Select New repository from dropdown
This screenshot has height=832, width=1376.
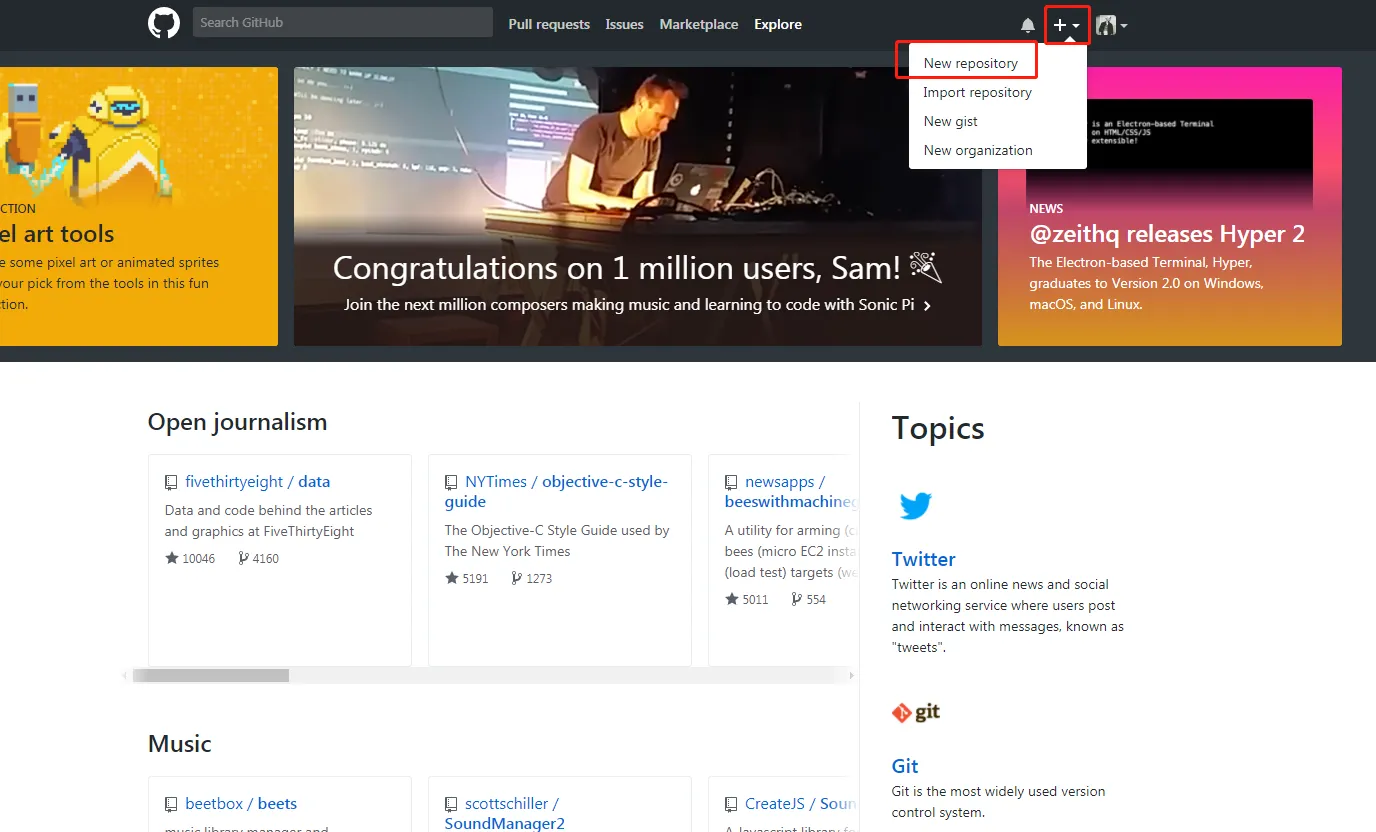point(971,63)
